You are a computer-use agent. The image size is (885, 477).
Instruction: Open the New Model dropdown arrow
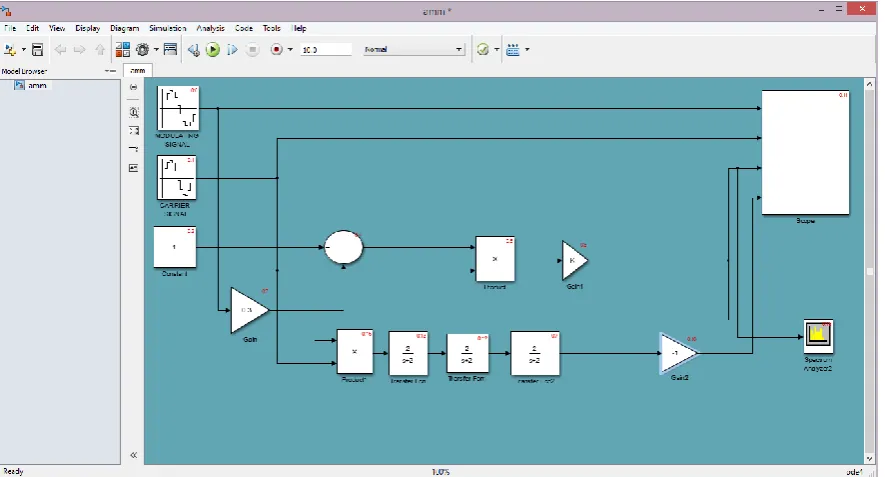tap(24, 50)
